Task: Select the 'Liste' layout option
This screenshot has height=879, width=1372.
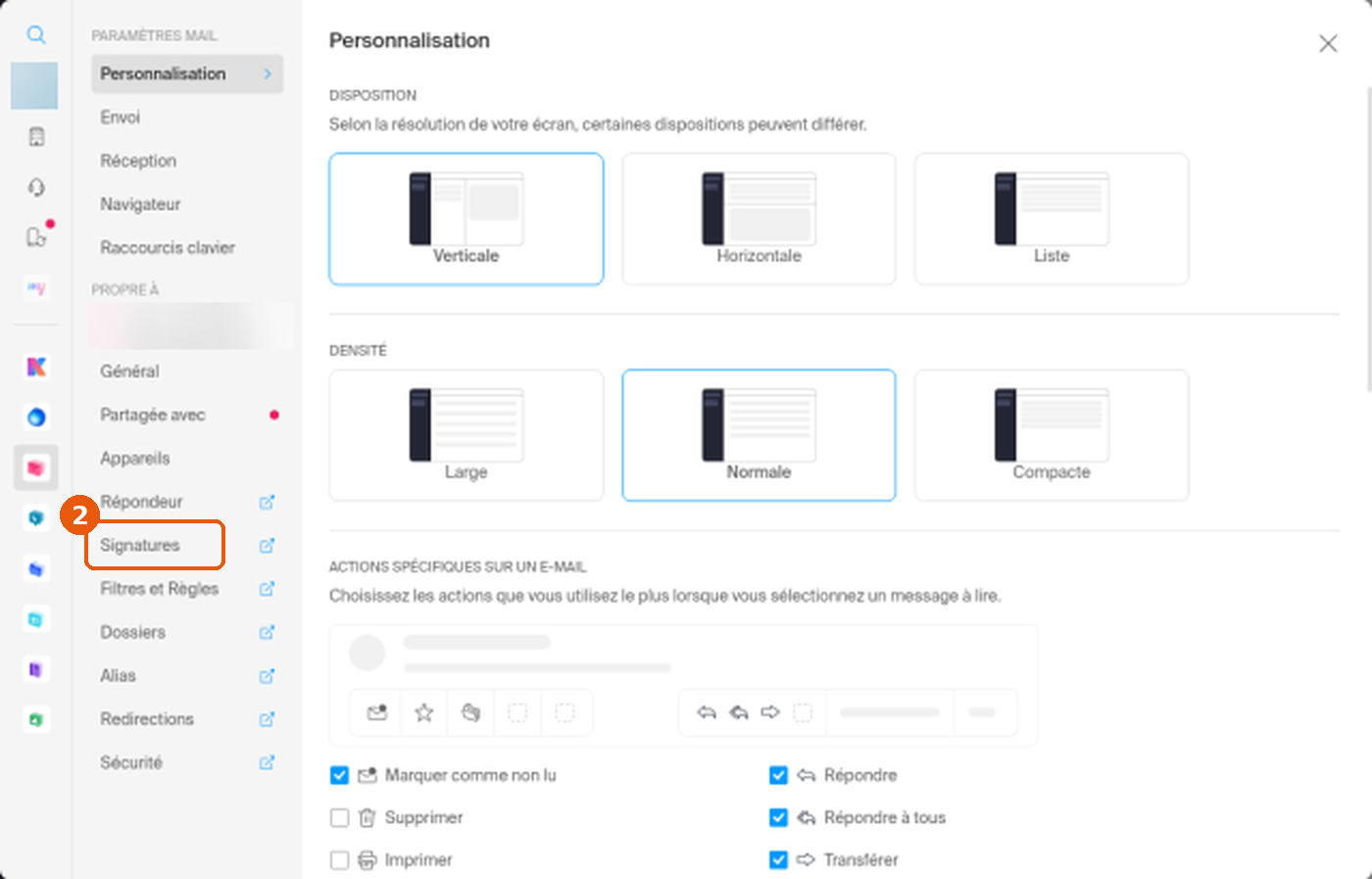Action: (x=1052, y=219)
